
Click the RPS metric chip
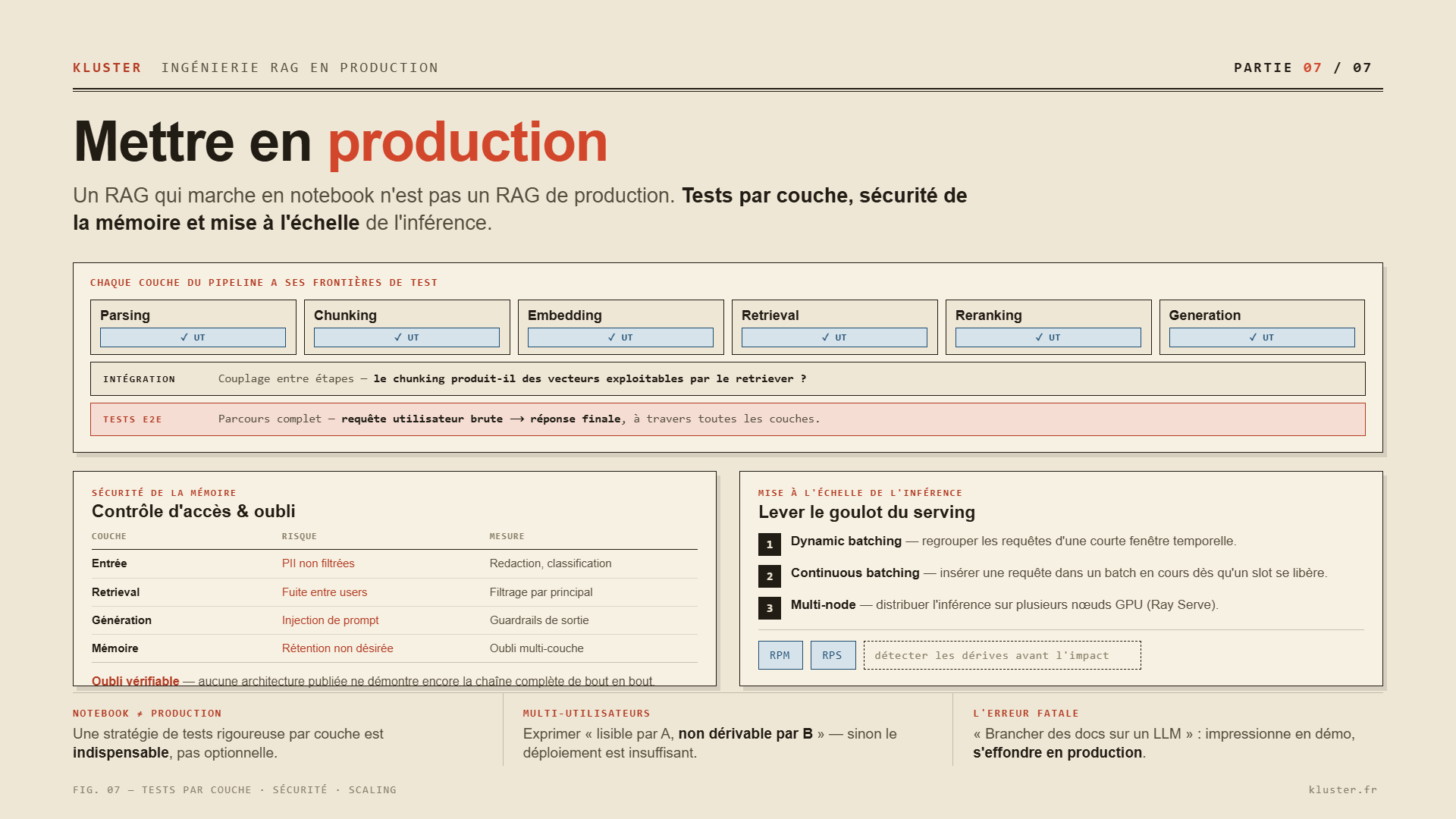tap(833, 655)
